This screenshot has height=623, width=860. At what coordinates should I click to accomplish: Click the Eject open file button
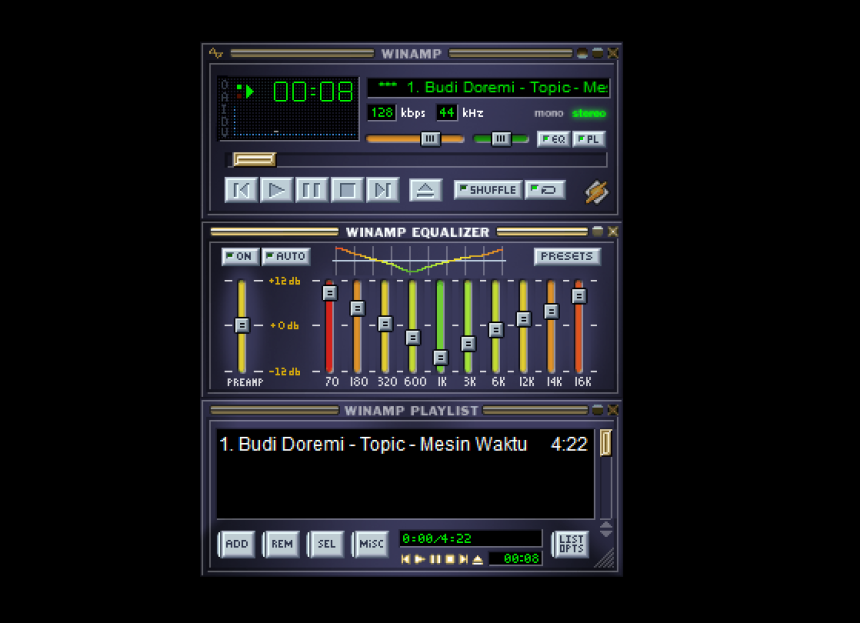(x=425, y=190)
